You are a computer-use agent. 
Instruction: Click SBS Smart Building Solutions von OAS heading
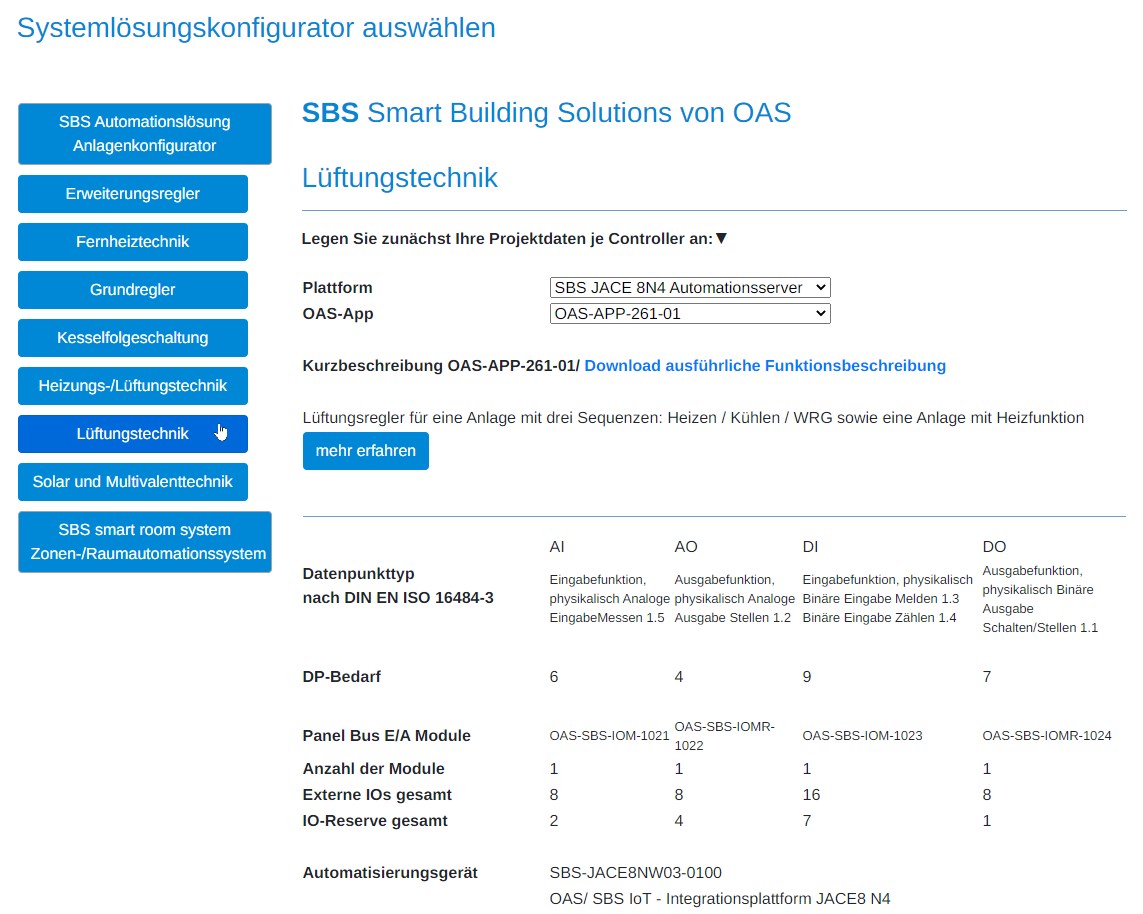point(547,113)
